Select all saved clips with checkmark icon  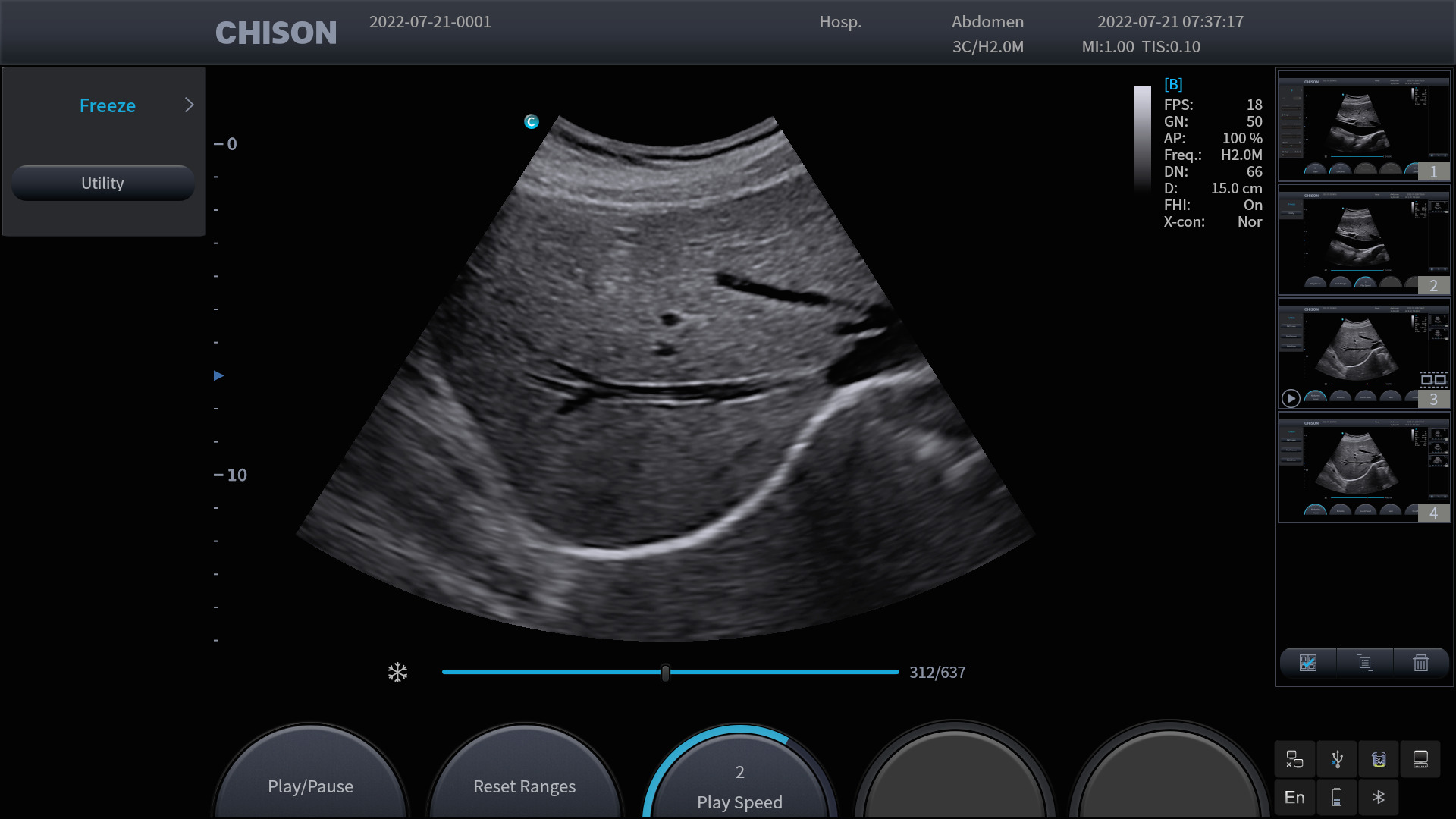(x=1308, y=663)
